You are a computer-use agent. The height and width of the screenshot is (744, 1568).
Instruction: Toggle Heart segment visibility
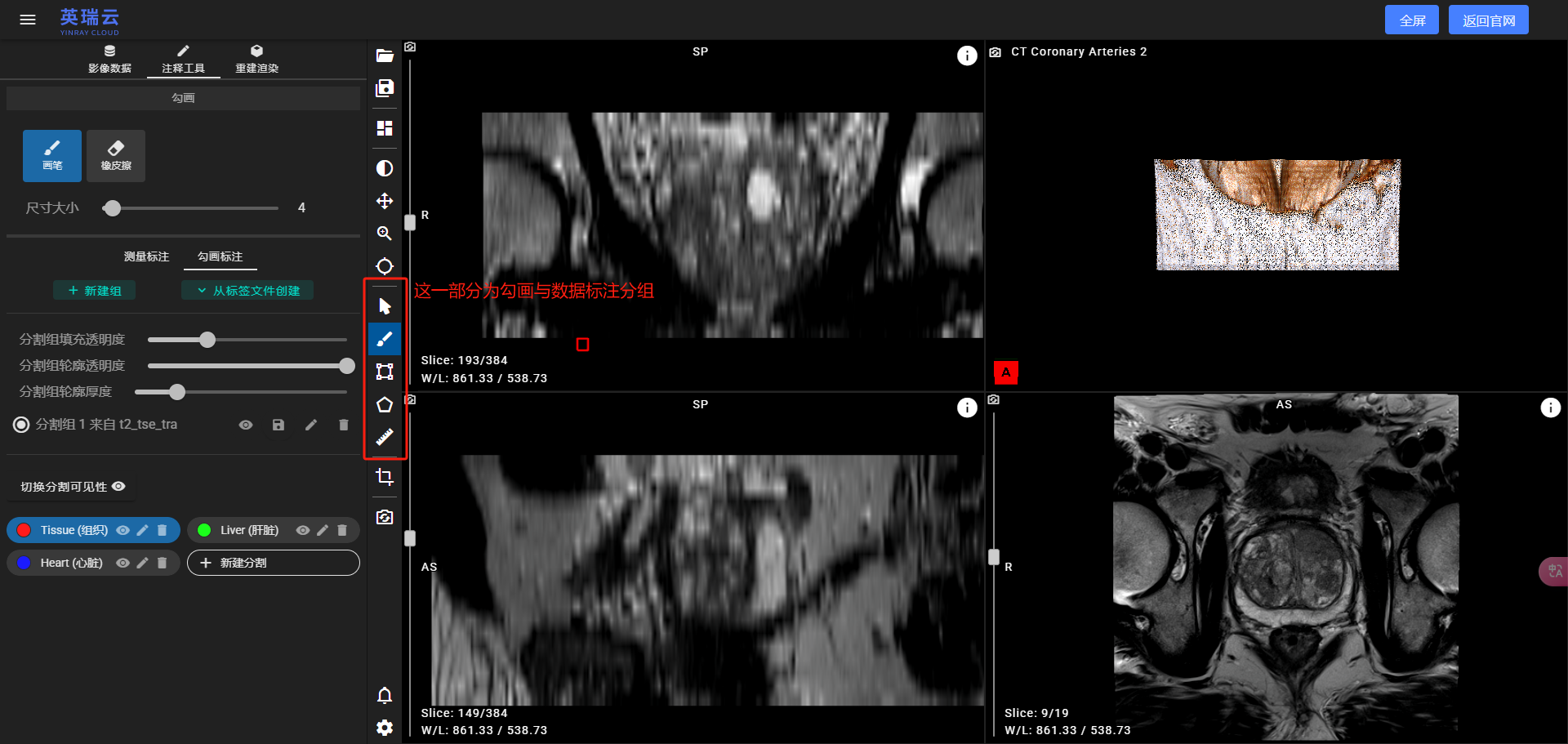123,563
